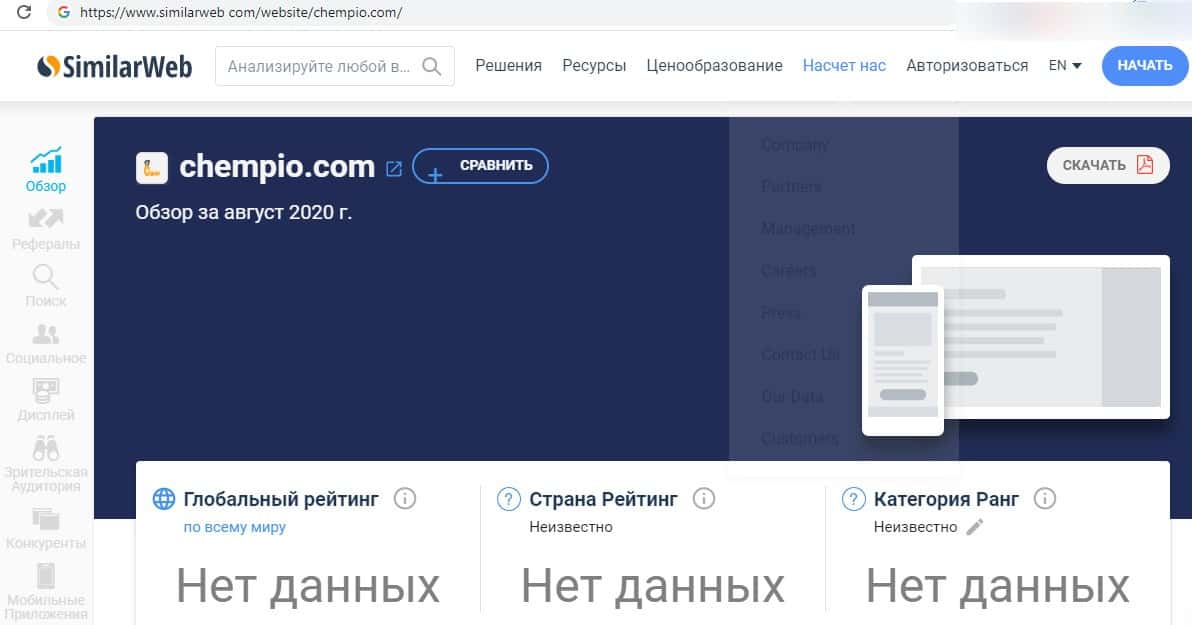Go to Поиск sidebar section
This screenshot has width=1192, height=625.
46,286
